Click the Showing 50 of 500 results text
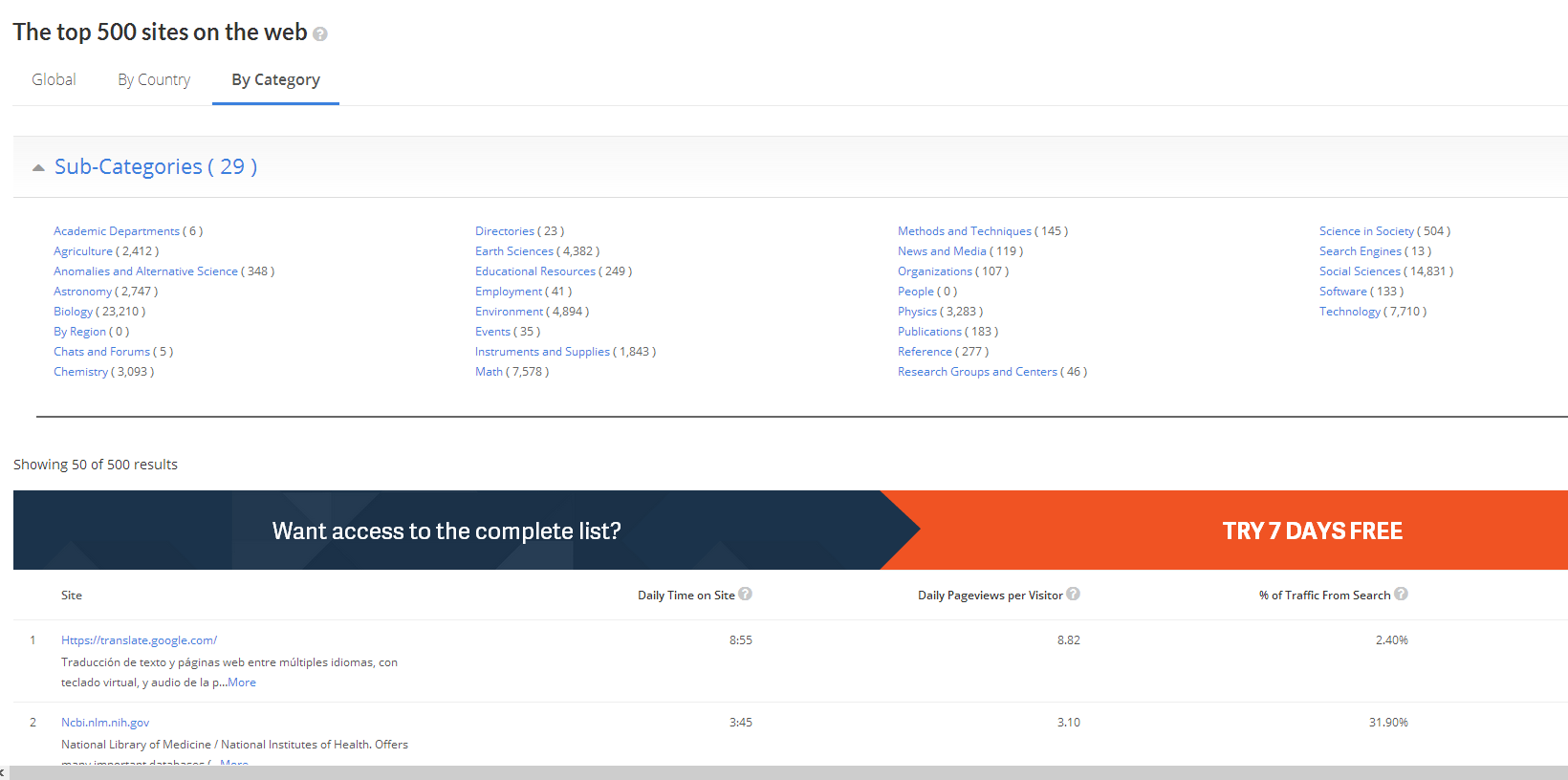Screen dimensions: 1568x780 click(96, 465)
